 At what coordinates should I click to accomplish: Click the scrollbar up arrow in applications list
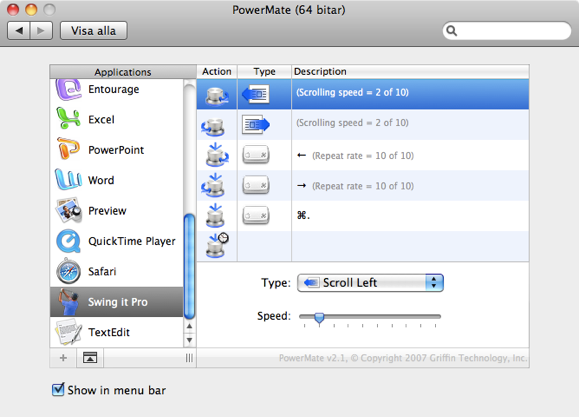coord(189,326)
